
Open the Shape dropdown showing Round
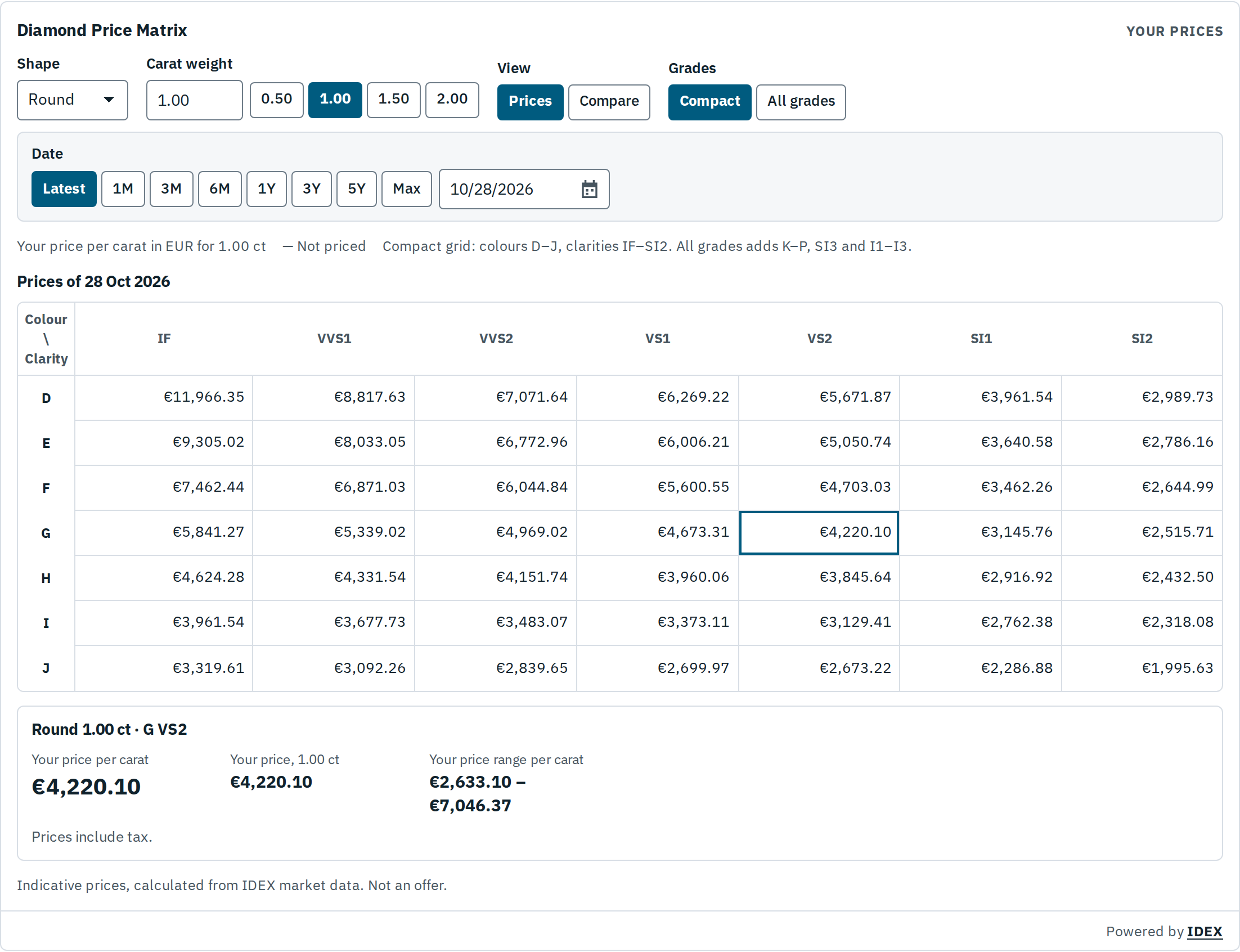(x=73, y=100)
